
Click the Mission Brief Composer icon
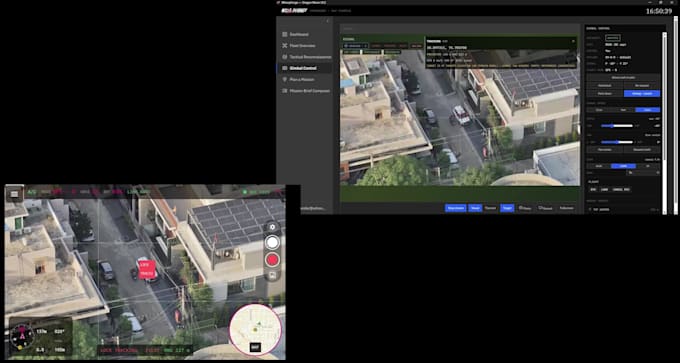pyautogui.click(x=285, y=91)
